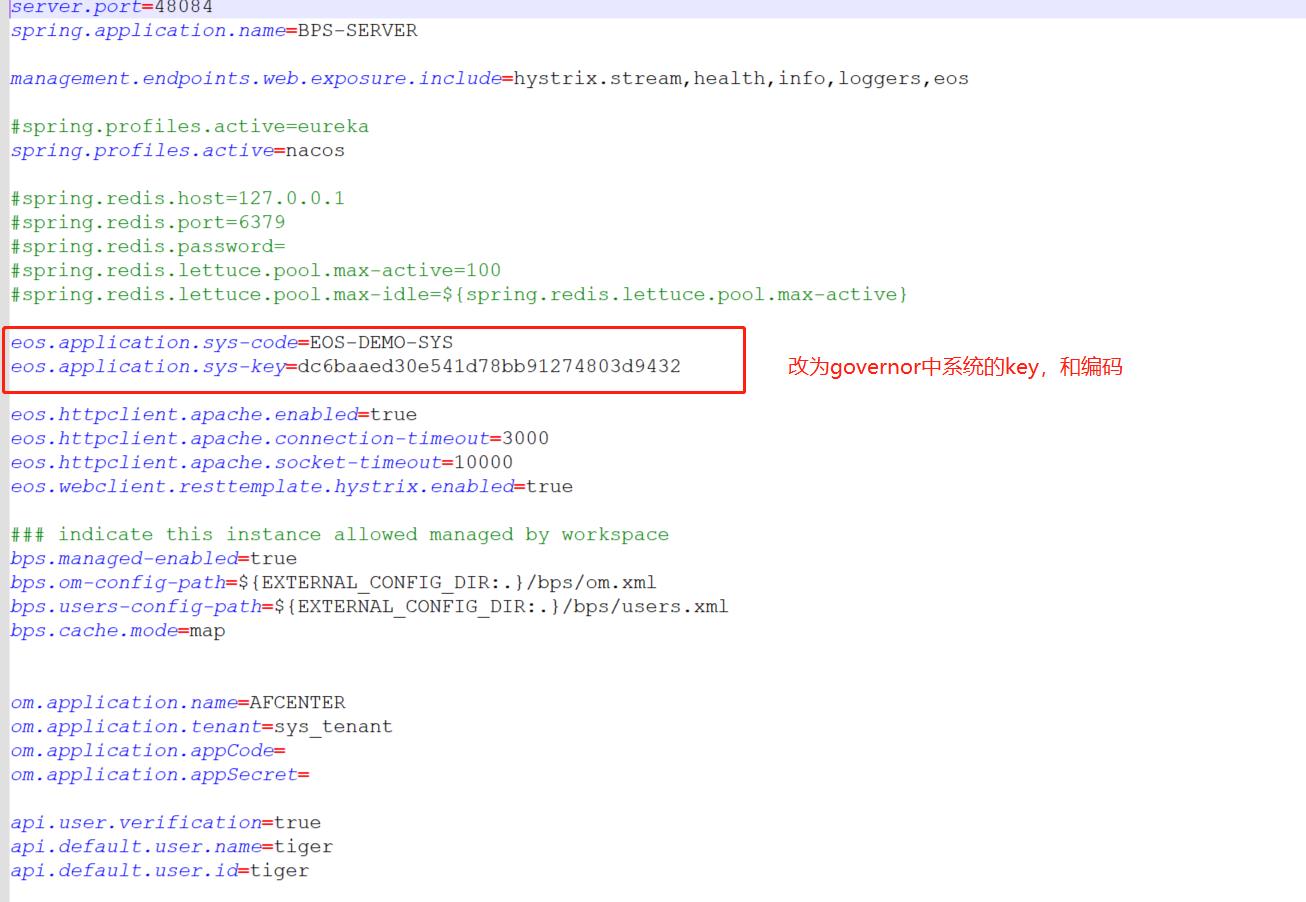
Task: Place cursor on management.endpoints.web.exposure.include key
Action: pos(255,78)
